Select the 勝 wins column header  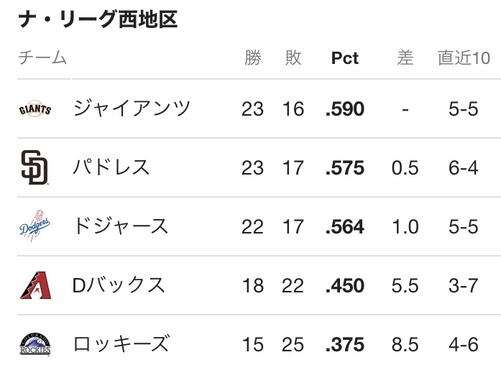coord(253,58)
